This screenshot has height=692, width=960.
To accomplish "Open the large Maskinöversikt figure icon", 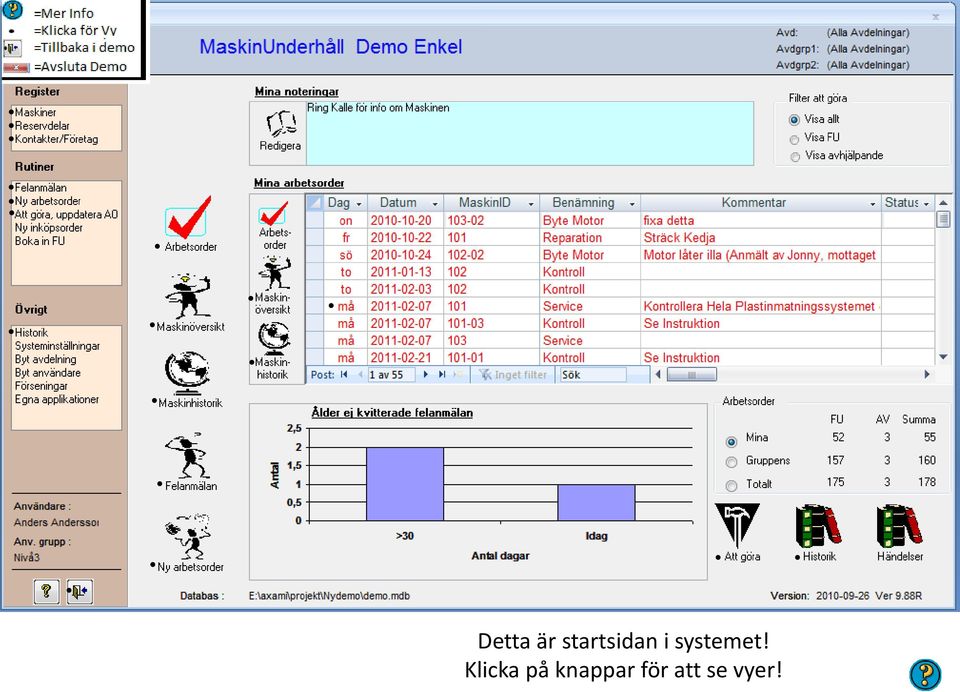I will 188,296.
